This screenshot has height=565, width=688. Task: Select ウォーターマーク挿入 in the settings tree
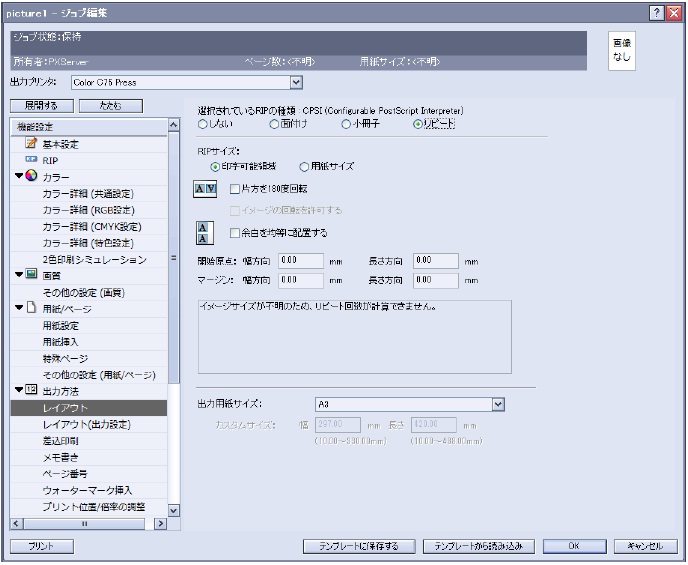pos(86,490)
